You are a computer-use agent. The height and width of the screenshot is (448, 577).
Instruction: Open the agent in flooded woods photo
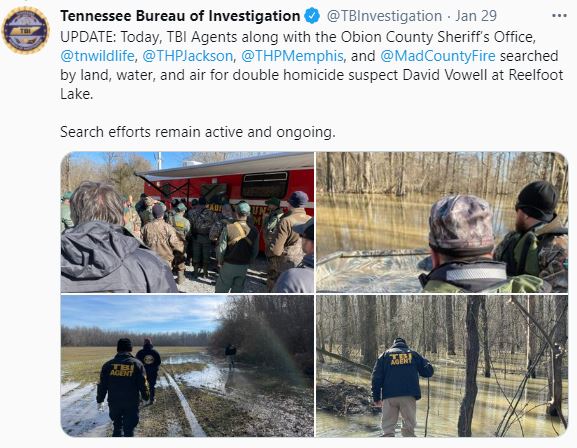coord(442,366)
